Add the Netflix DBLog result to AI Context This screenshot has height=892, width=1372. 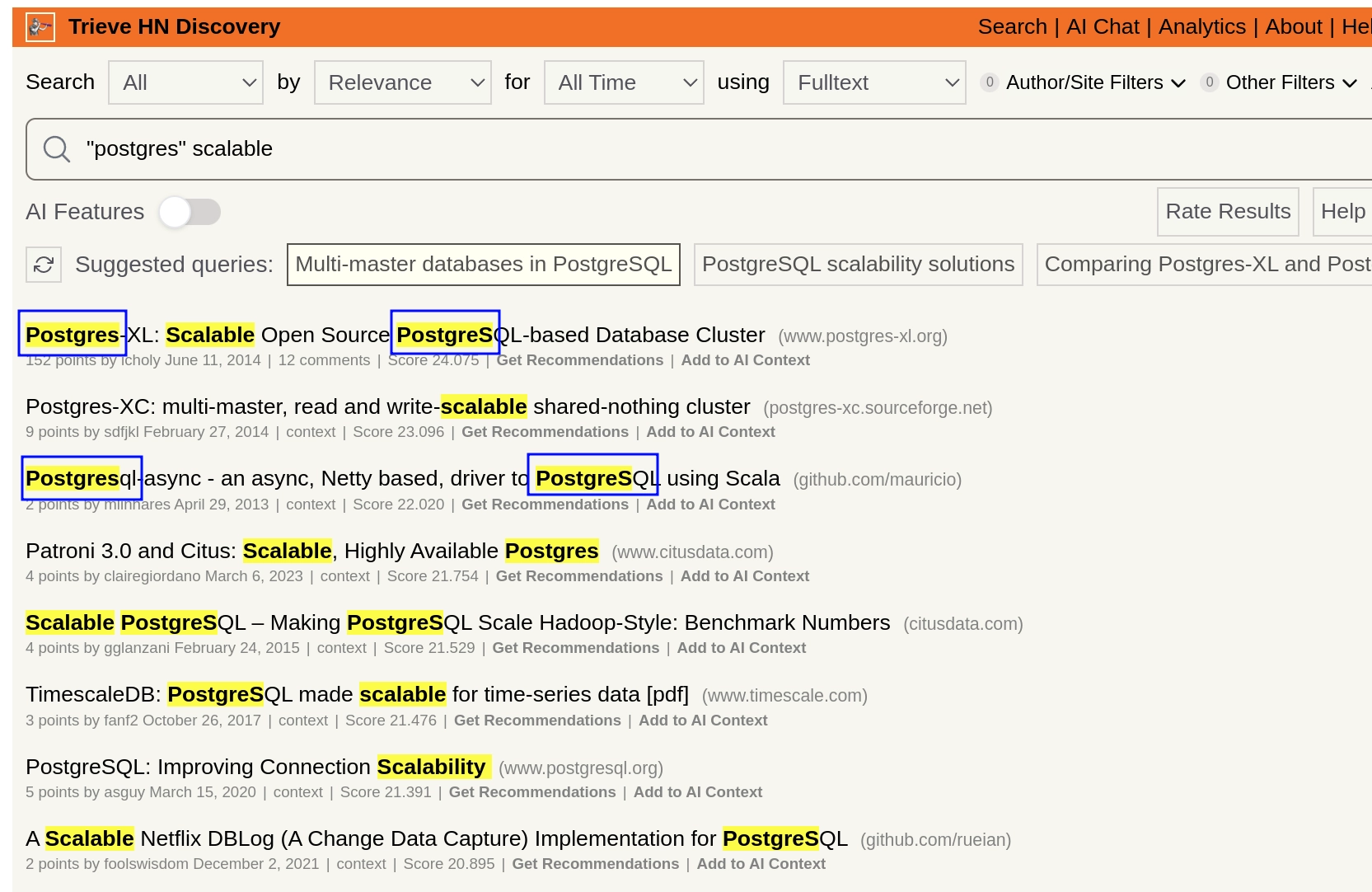pyautogui.click(x=761, y=864)
